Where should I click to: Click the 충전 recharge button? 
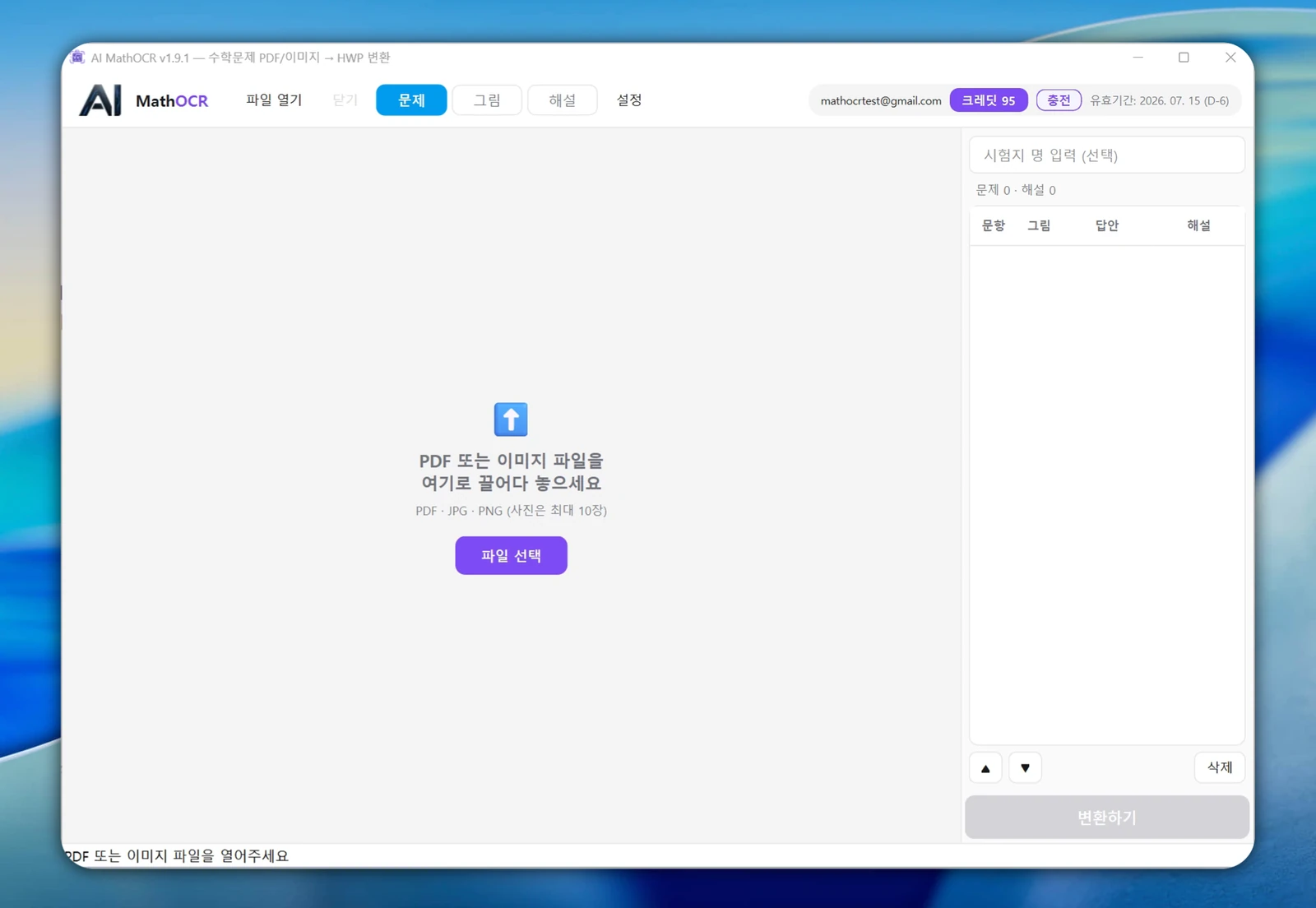(x=1059, y=100)
